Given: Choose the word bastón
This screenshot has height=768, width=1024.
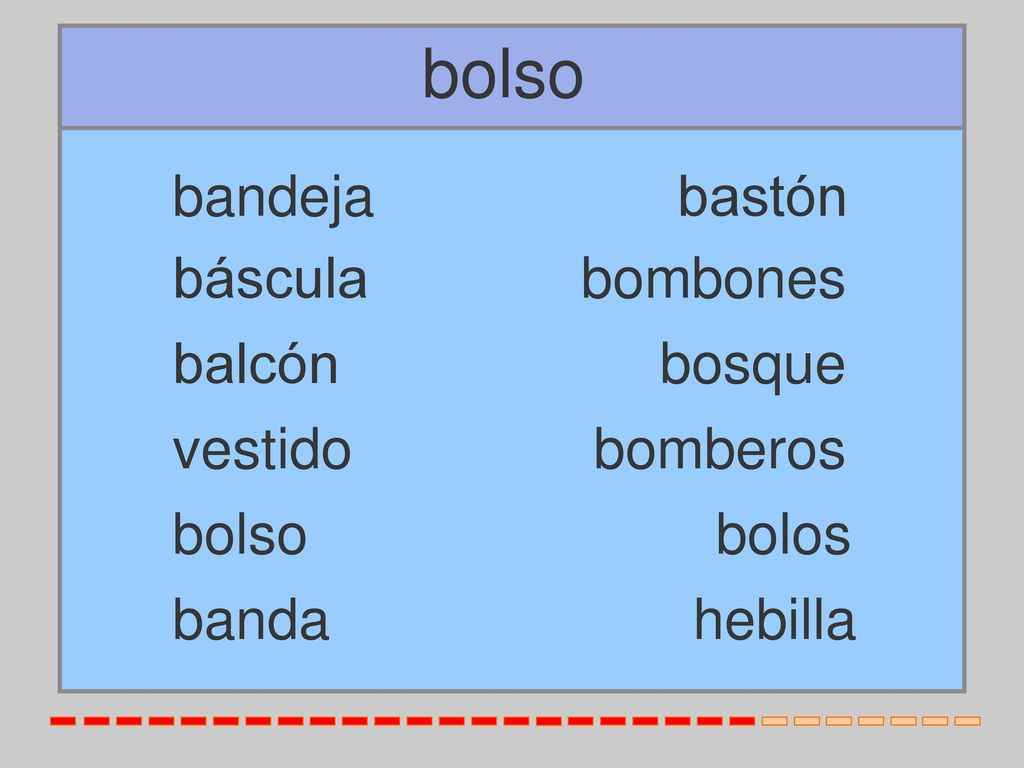Looking at the screenshot, I should pos(762,196).
